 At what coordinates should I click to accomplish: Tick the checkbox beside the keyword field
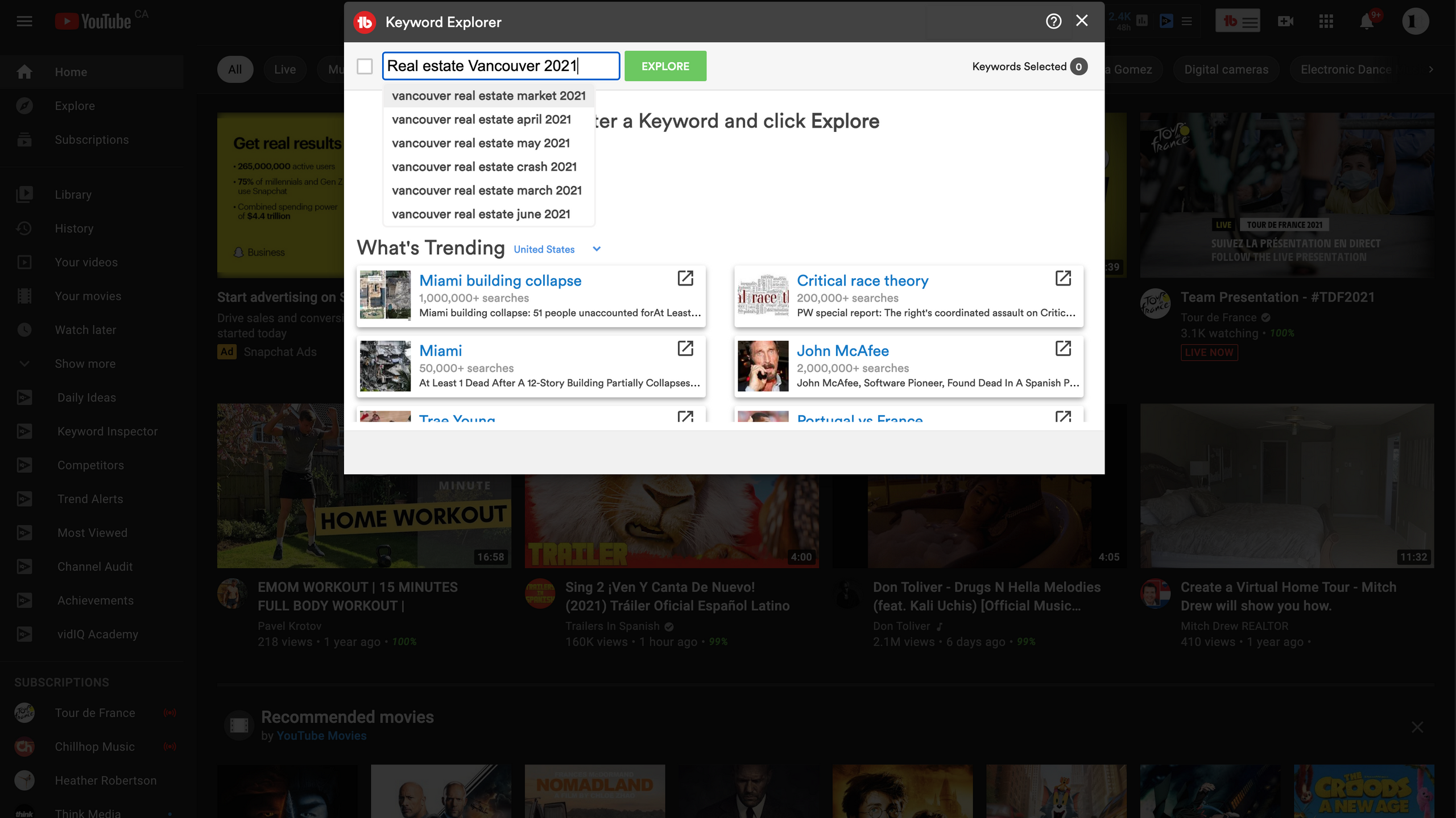[365, 66]
